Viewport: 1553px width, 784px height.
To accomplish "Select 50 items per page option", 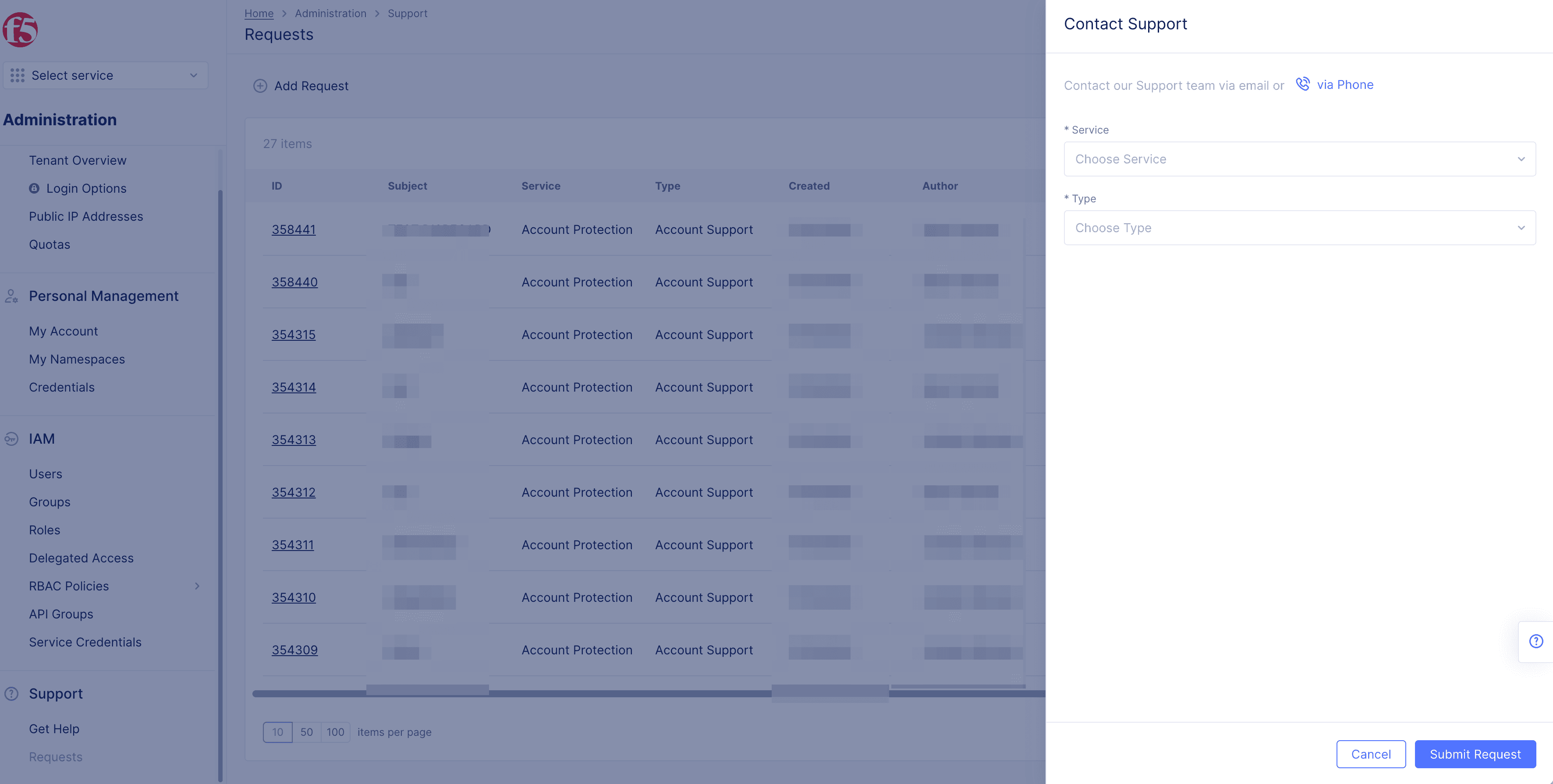I will pyautogui.click(x=306, y=732).
